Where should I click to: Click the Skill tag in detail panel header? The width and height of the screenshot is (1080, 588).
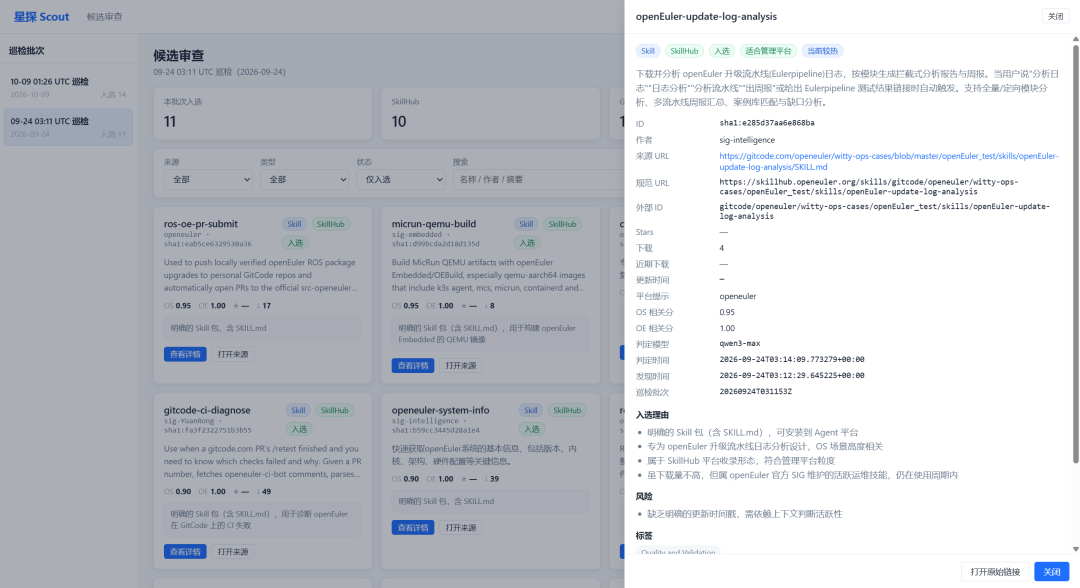point(648,51)
